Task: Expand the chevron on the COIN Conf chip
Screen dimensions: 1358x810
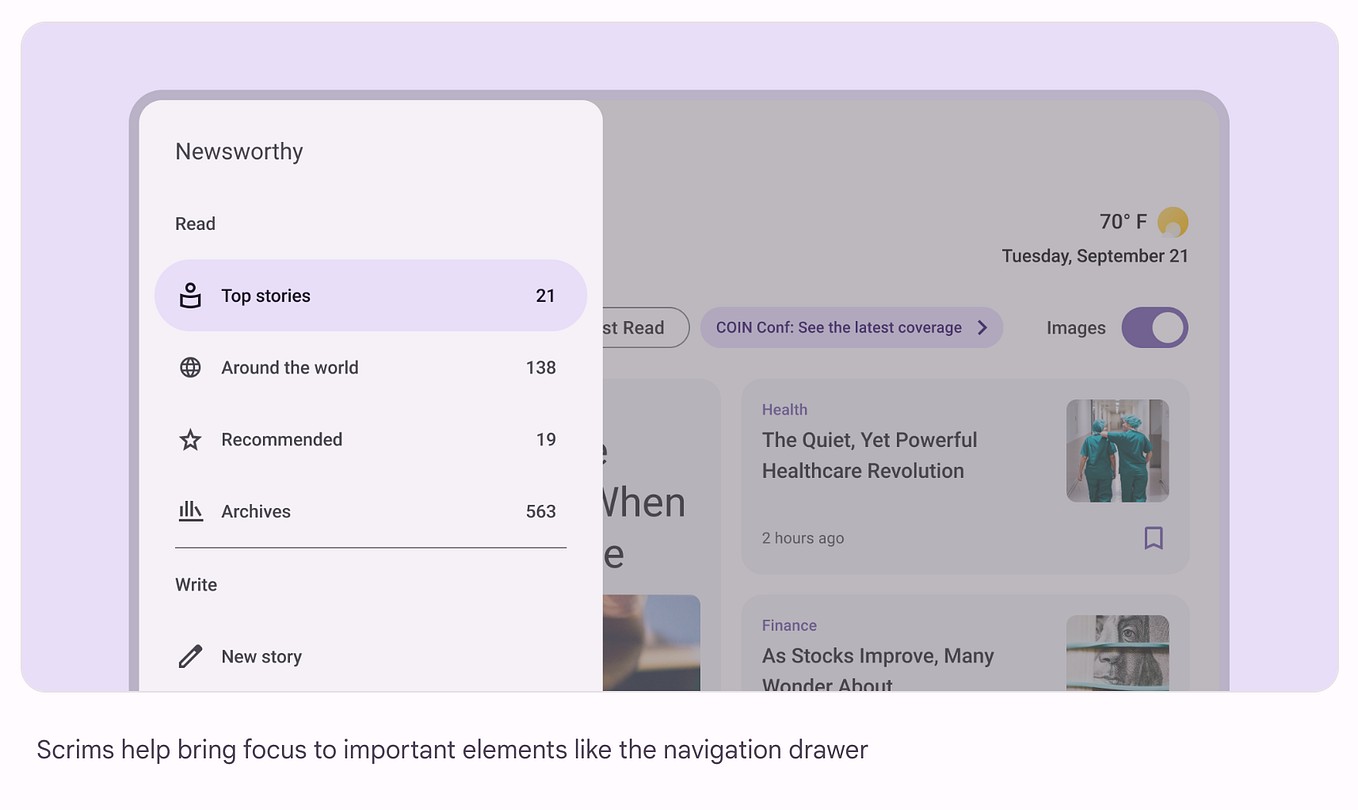Action: click(981, 327)
